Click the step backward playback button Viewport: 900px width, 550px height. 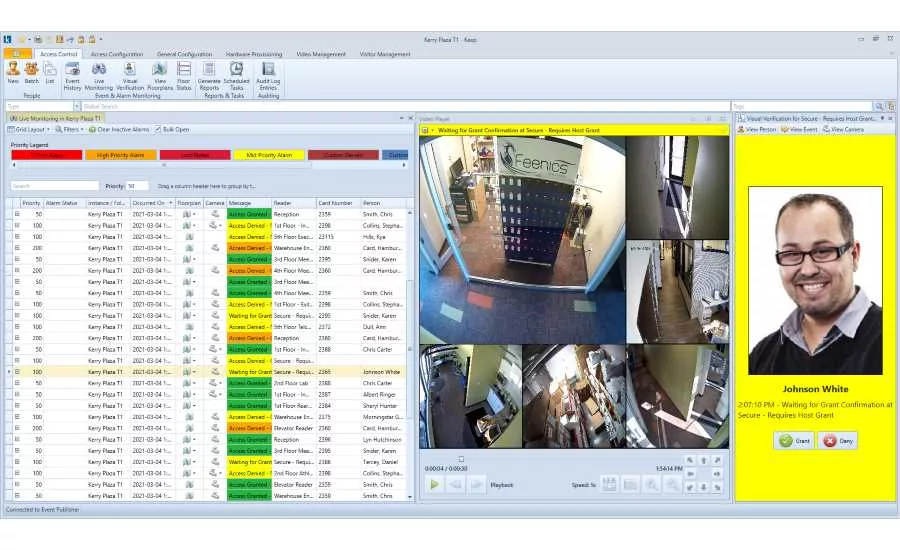(456, 485)
